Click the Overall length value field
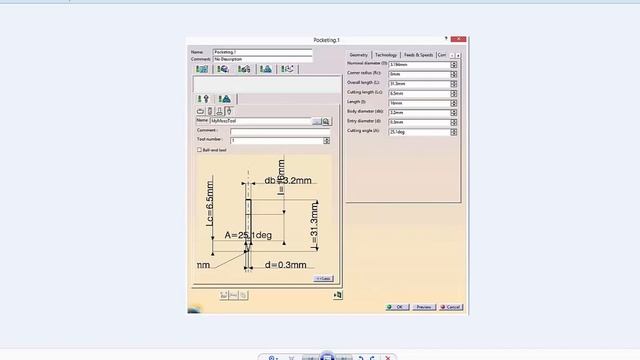The image size is (640, 360). coord(419,84)
